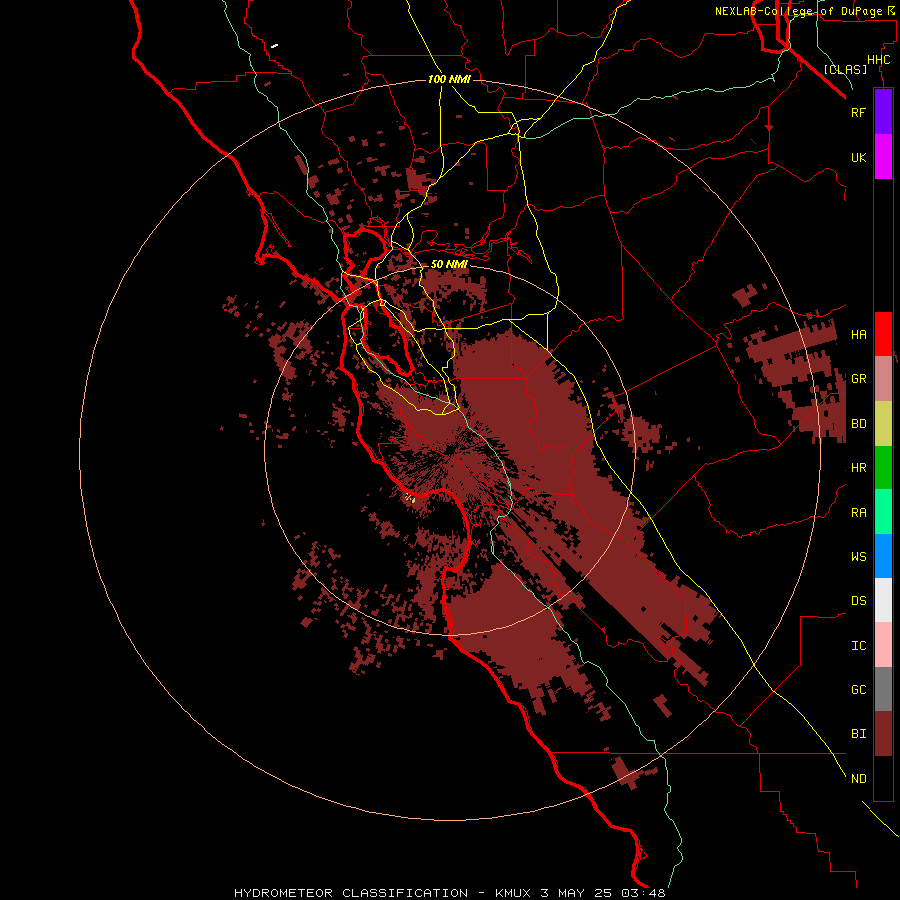This screenshot has width=900, height=900.
Task: Click the BI legend label
Action: pyautogui.click(x=858, y=734)
